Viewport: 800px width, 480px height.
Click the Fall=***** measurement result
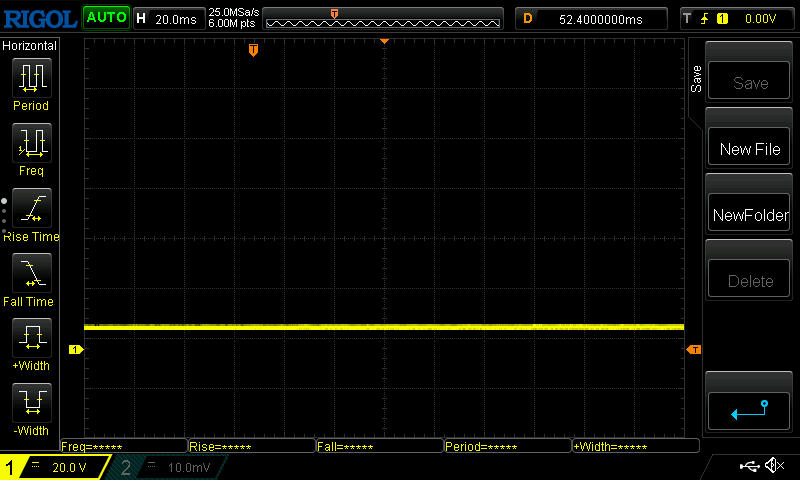click(x=380, y=446)
